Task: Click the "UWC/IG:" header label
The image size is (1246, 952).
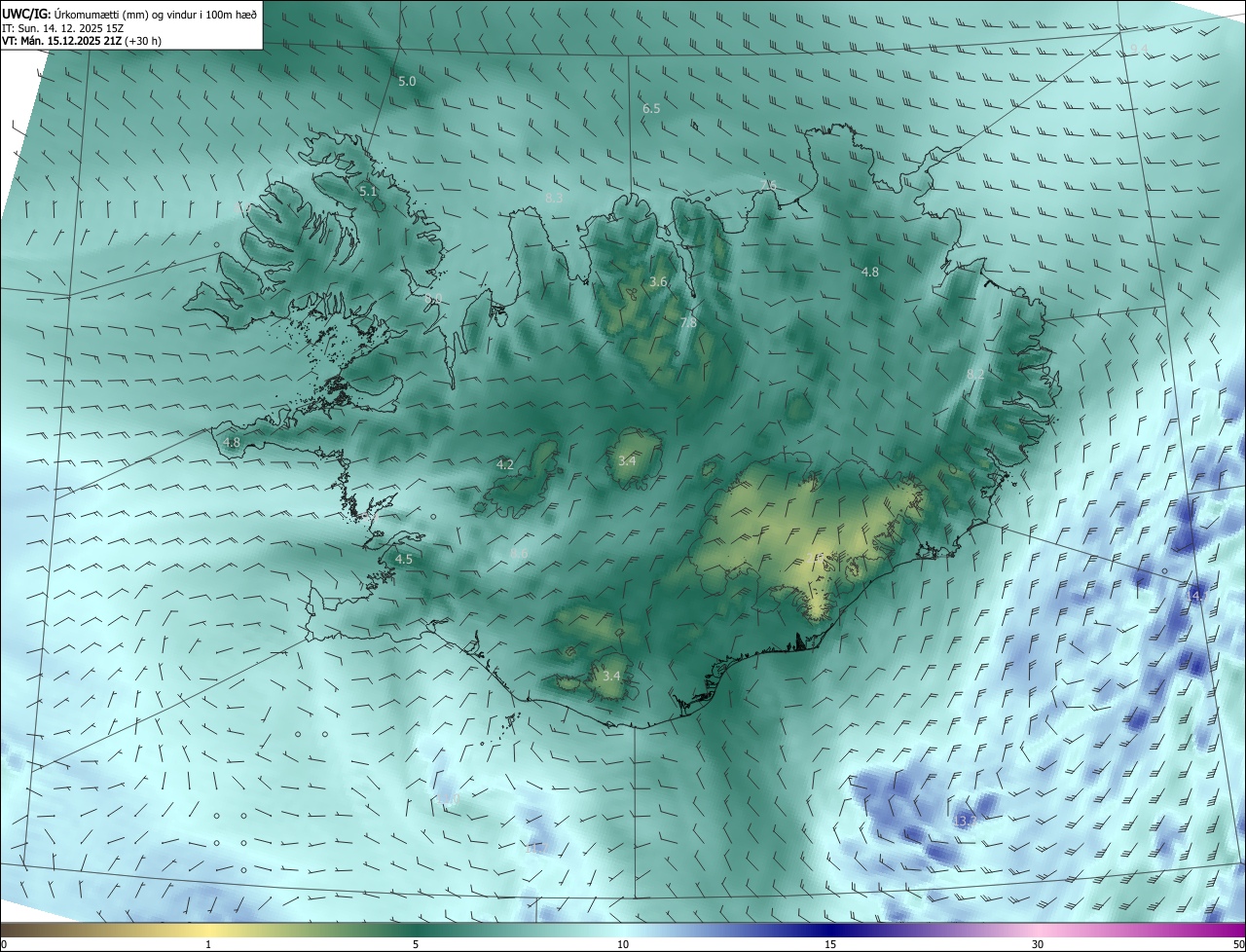Action: 26,13
